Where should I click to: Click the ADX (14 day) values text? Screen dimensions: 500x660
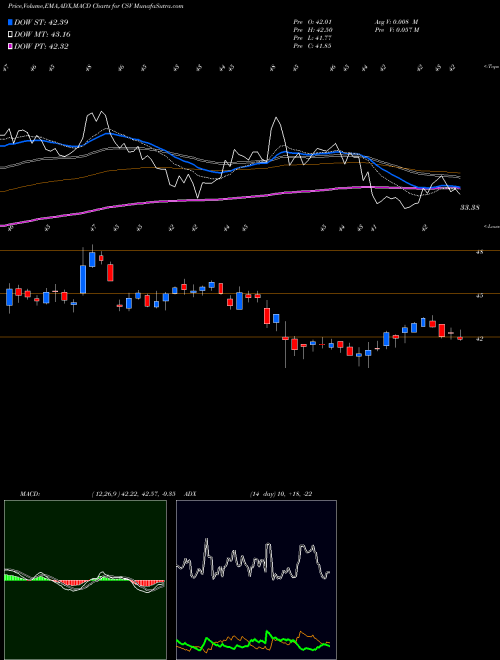click(281, 494)
